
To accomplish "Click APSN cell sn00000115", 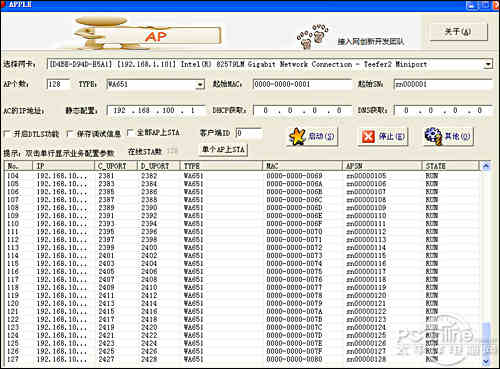I will 366,256.
